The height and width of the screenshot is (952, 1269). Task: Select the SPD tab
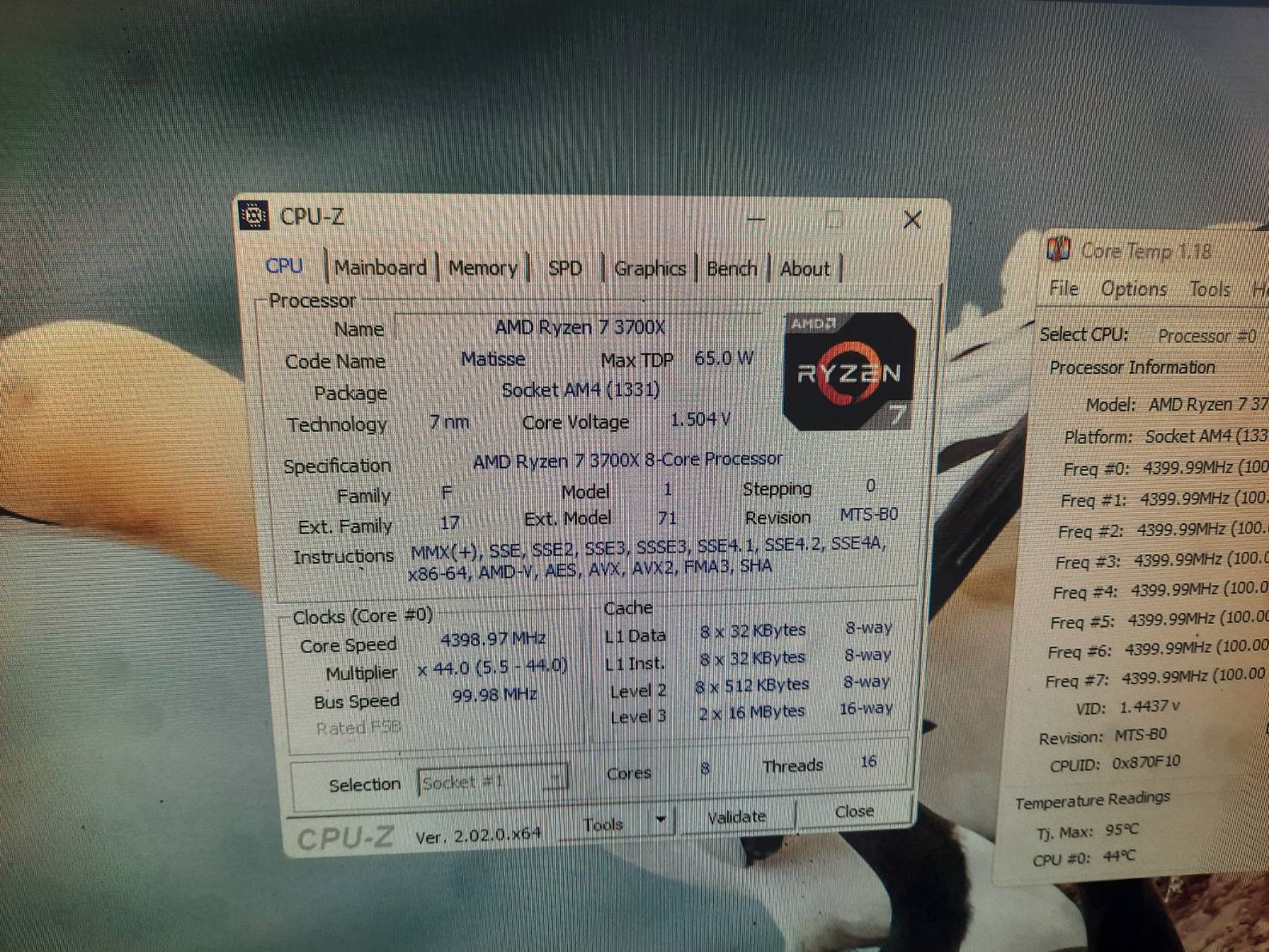click(564, 269)
